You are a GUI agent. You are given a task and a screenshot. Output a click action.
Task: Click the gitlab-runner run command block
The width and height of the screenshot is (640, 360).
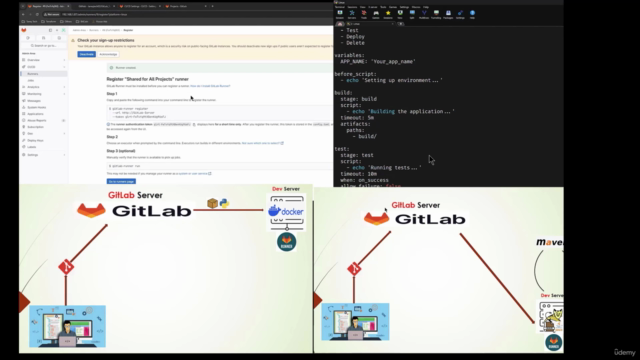(x=220, y=166)
